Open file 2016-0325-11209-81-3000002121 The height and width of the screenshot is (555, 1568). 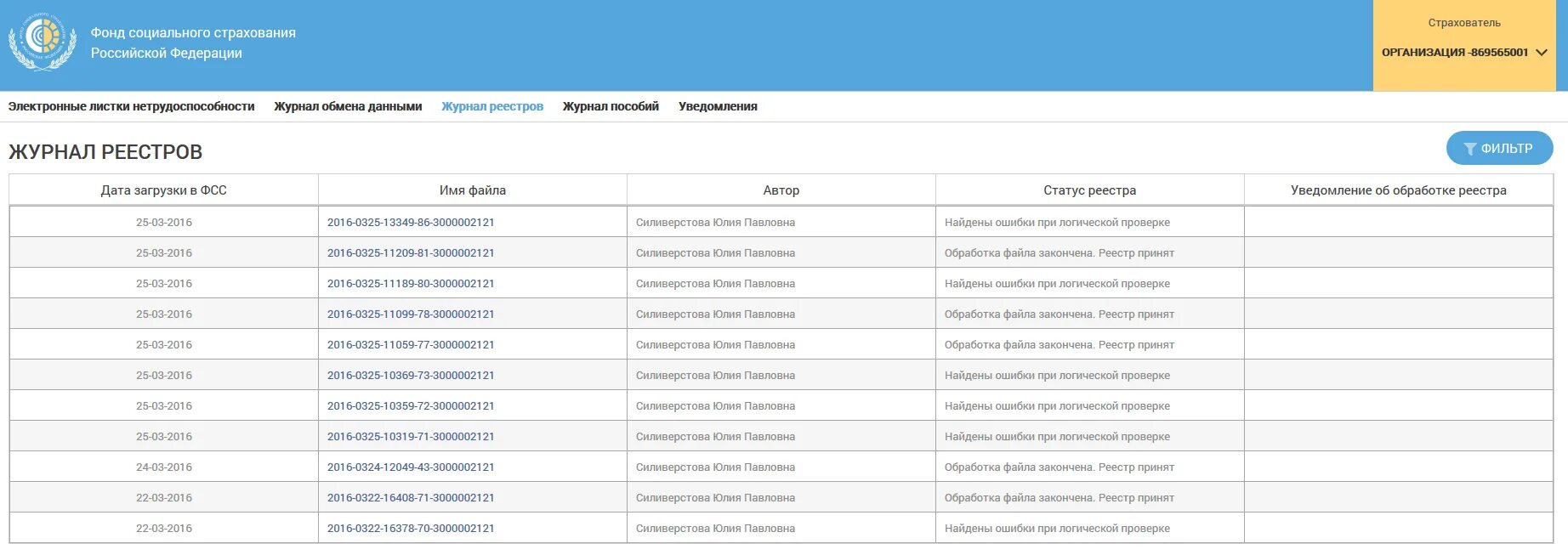(x=411, y=253)
